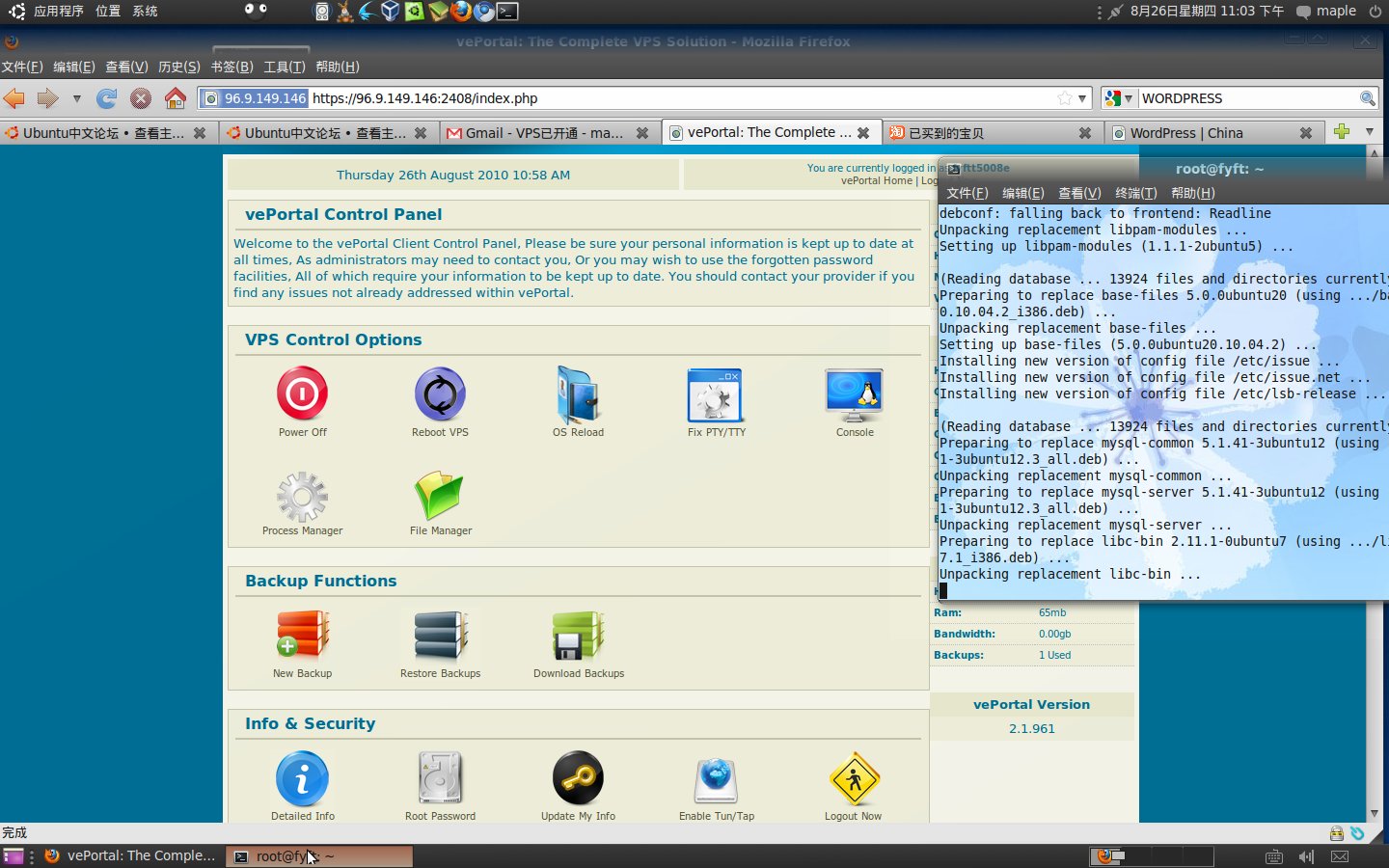Image resolution: width=1389 pixels, height=868 pixels.
Task: Click the Backups 1 Used value
Action: pos(1054,655)
